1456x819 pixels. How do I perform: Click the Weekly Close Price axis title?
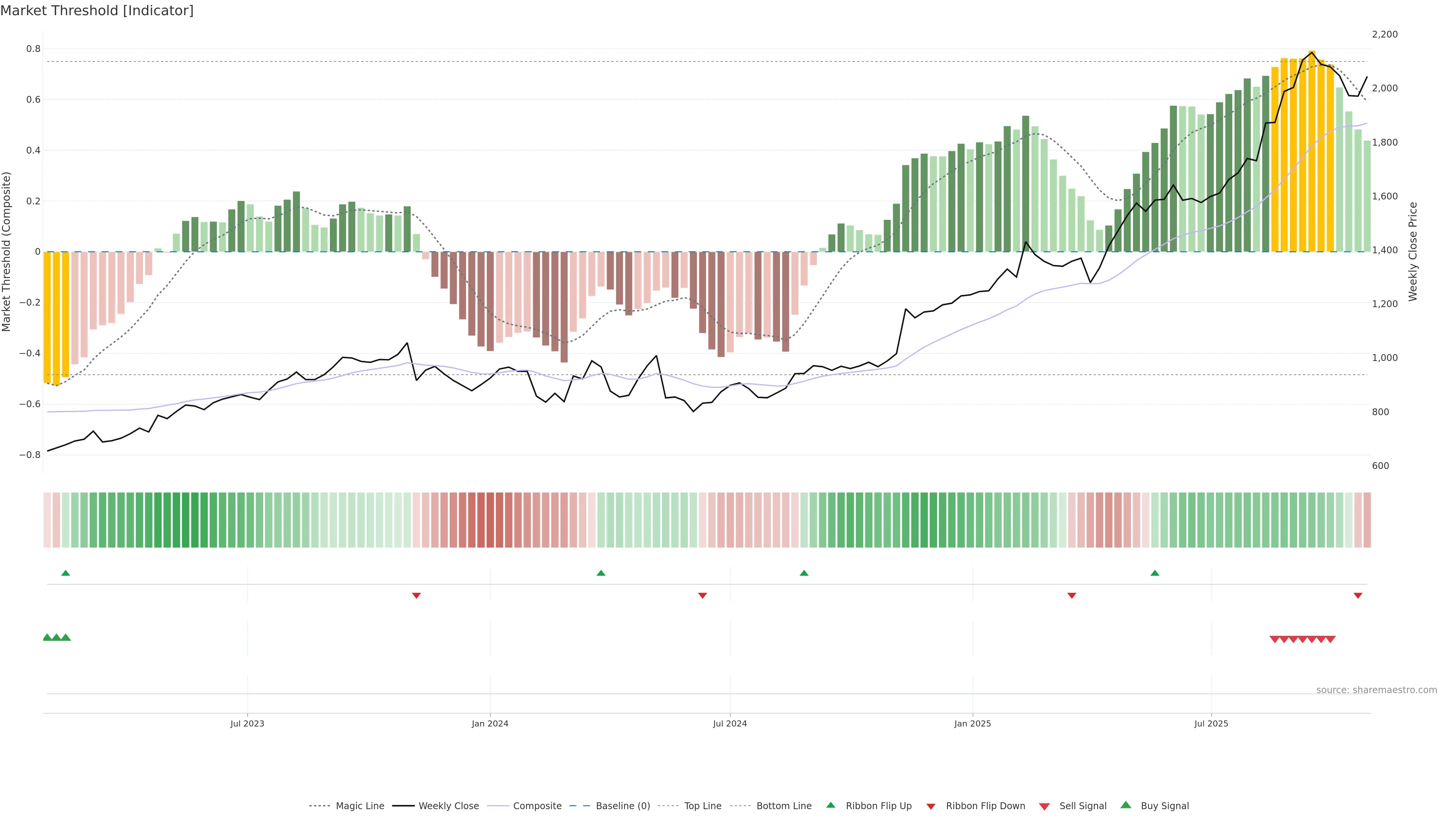(x=1413, y=251)
